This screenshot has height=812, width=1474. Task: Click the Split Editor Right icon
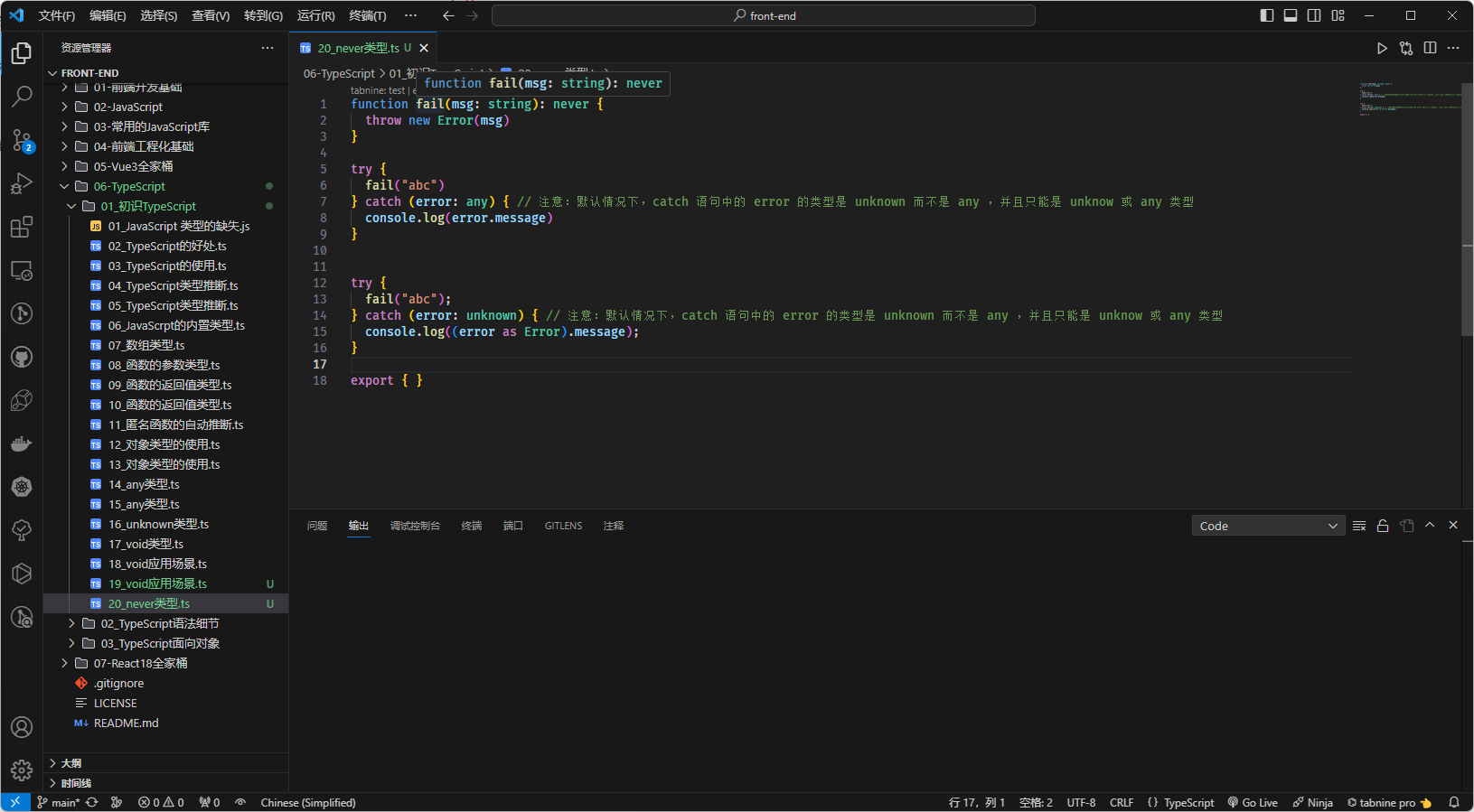coord(1430,48)
